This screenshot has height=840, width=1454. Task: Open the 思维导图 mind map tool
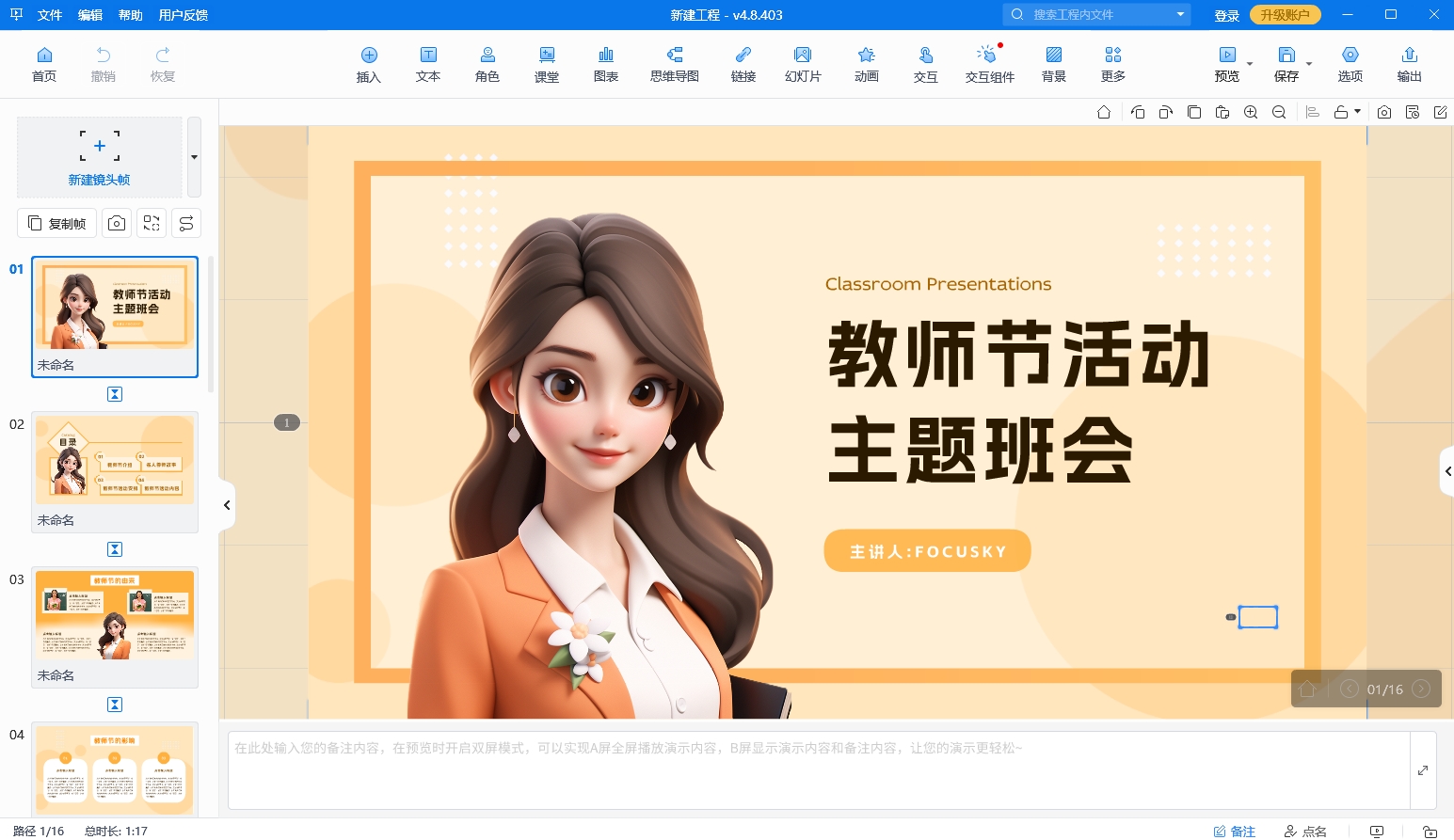tap(675, 65)
